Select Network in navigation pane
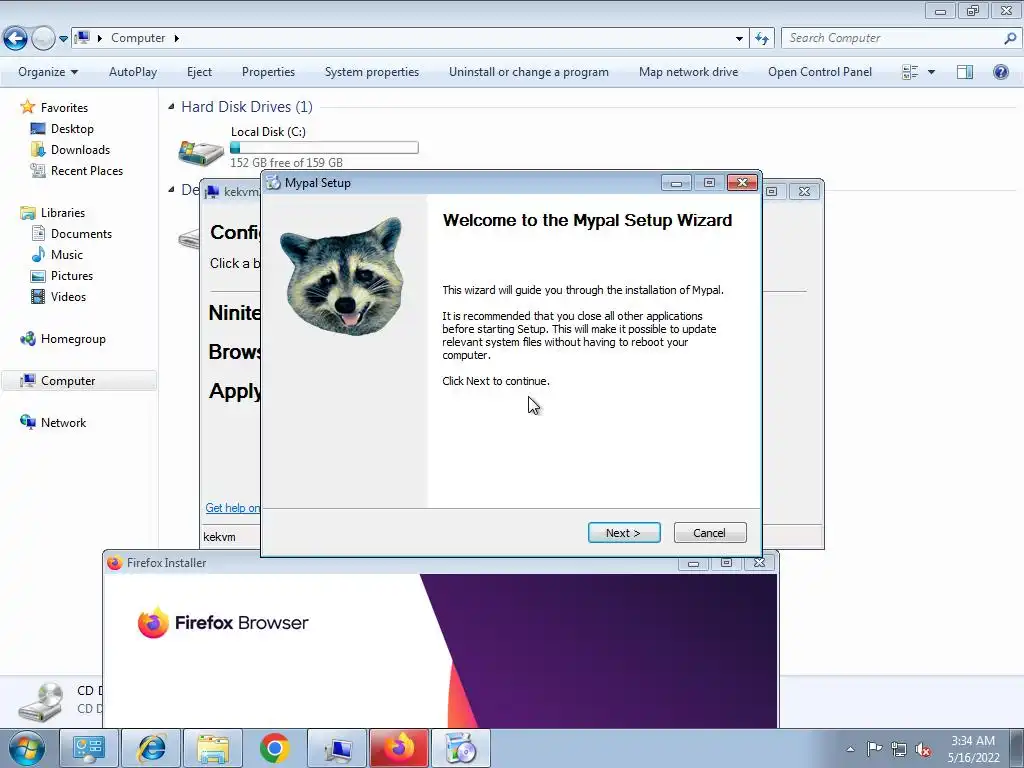The height and width of the screenshot is (768, 1024). tap(63, 423)
